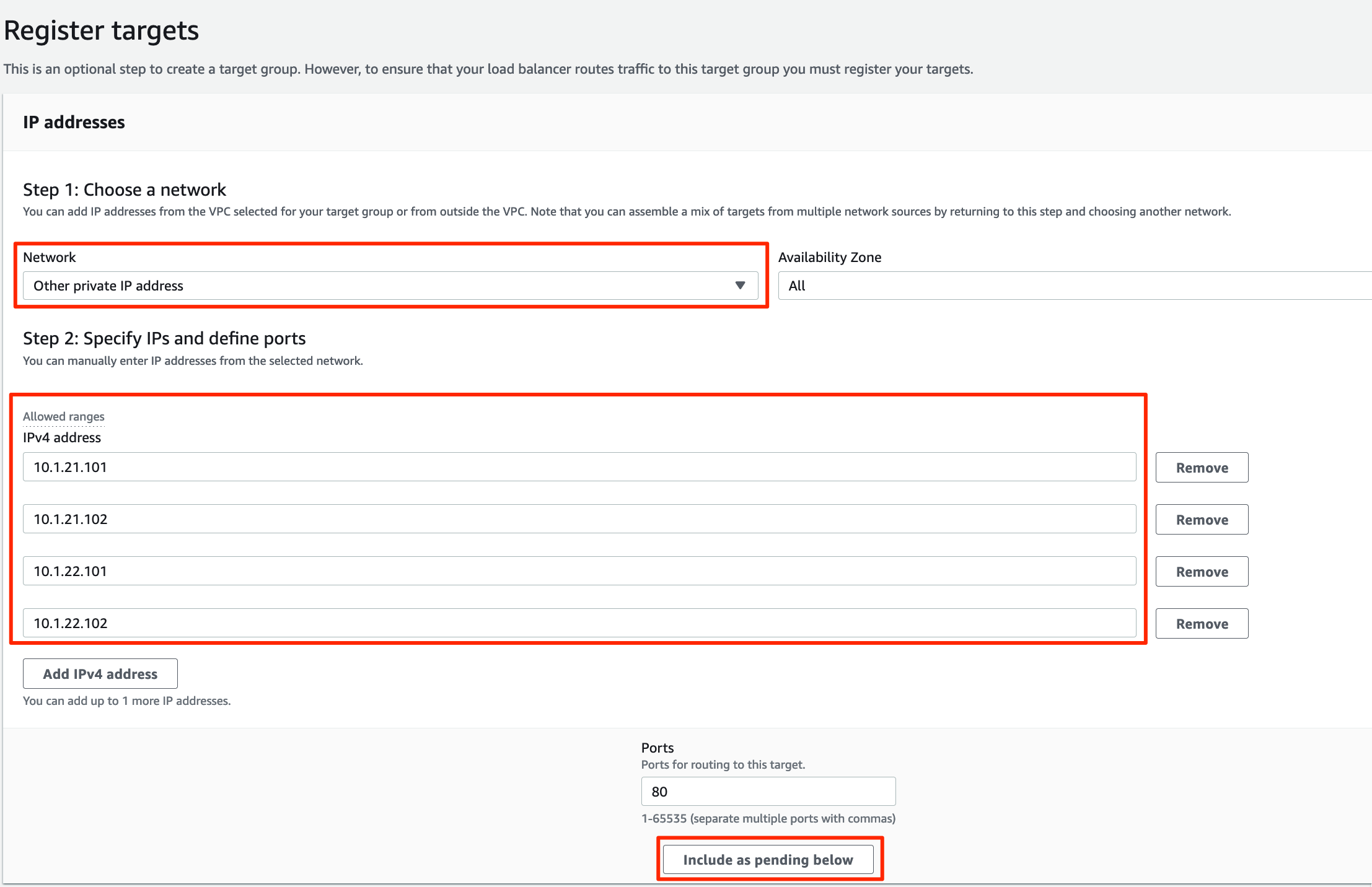This screenshot has width=1372, height=887.
Task: Click the 'Register targets' page title
Action: tap(102, 30)
